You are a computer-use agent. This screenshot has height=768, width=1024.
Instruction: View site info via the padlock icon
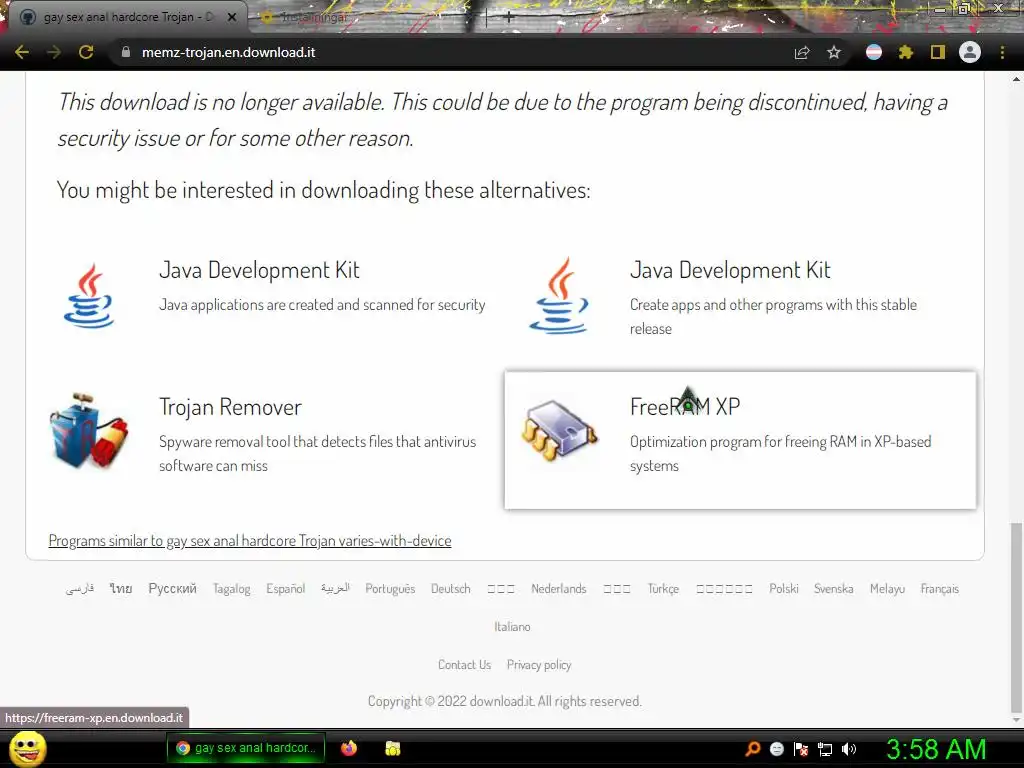(126, 52)
